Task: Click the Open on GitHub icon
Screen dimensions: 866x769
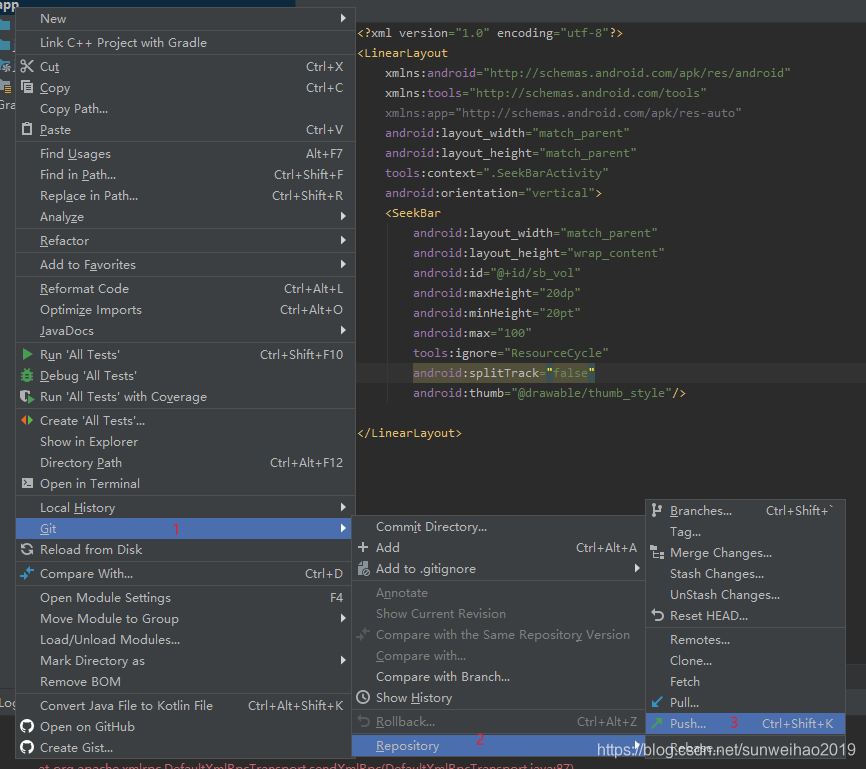Action: coord(27,726)
